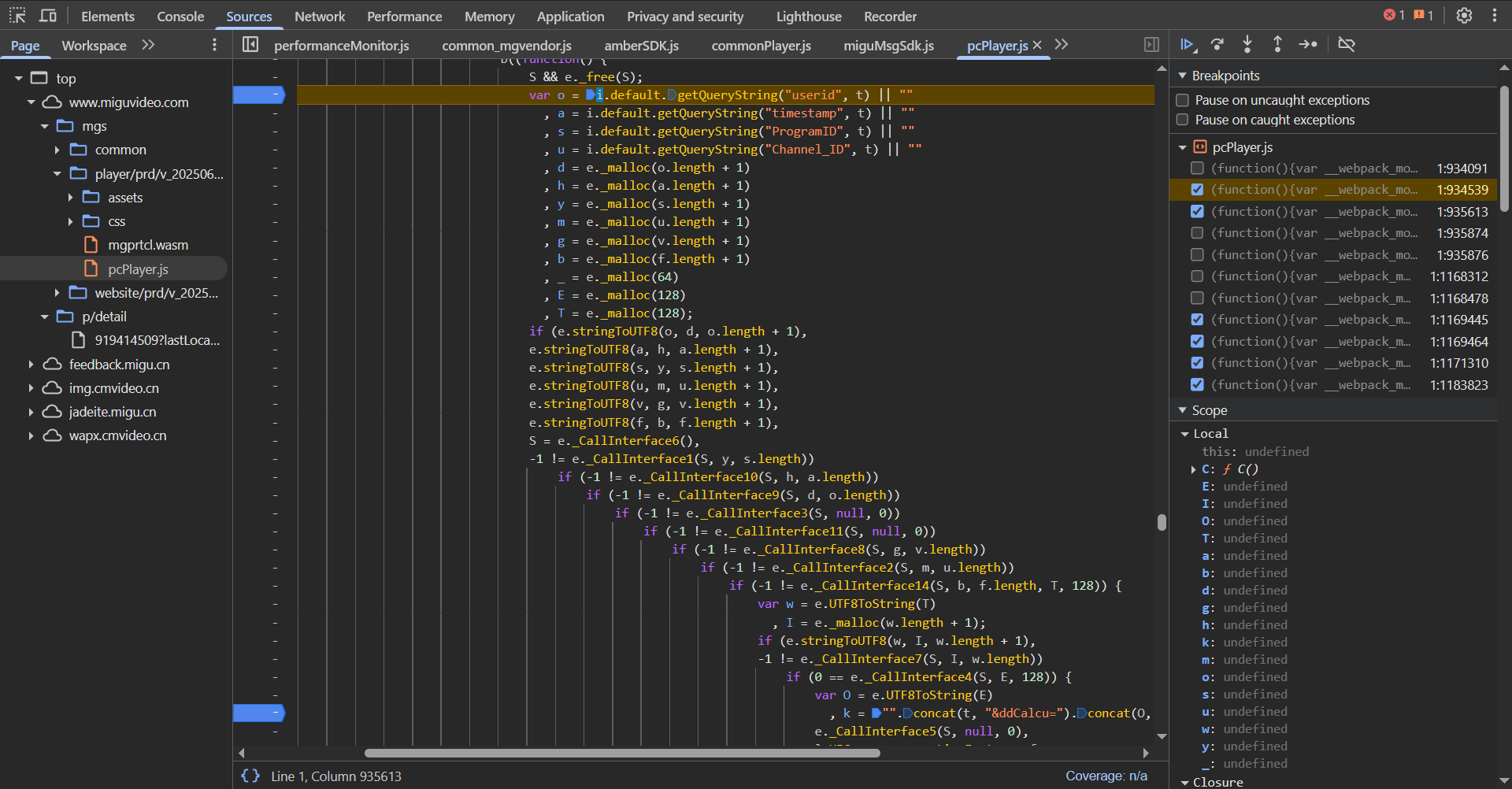This screenshot has height=789, width=1512.
Task: Step out of current function
Action: pos(1277,45)
